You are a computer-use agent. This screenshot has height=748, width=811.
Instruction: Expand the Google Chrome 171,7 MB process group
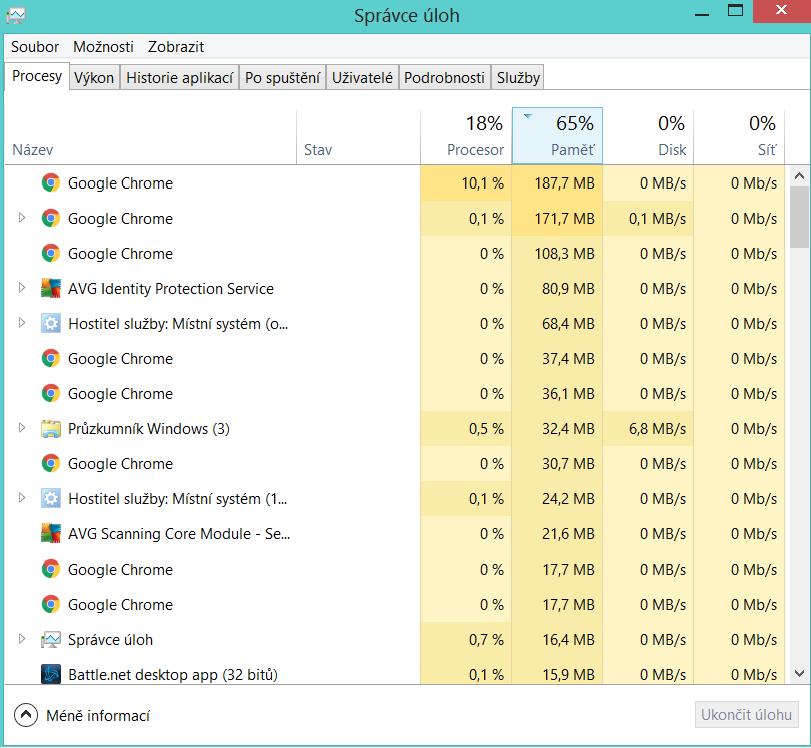[22, 218]
